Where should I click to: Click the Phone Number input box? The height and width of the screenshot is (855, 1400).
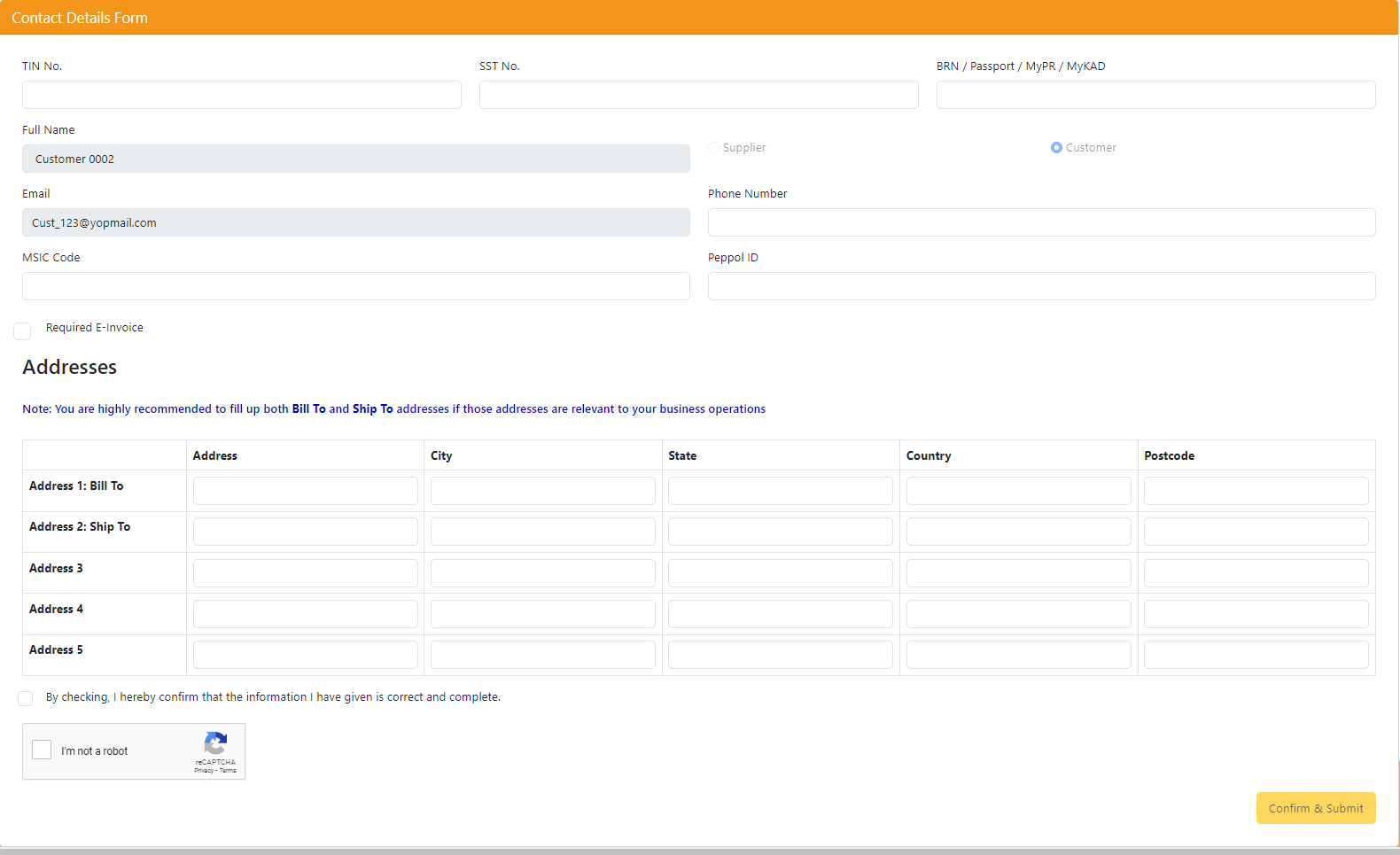(1041, 222)
